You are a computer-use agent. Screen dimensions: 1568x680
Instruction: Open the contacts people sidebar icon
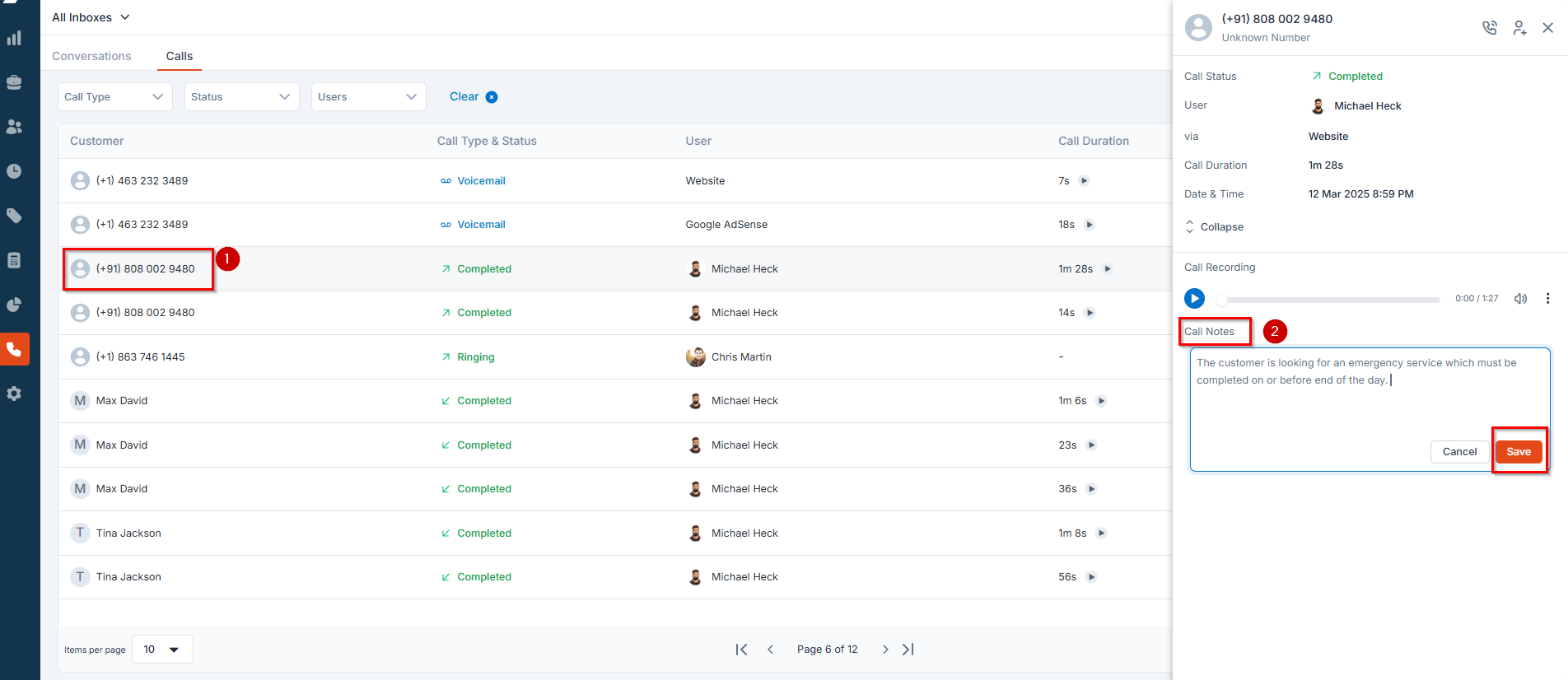(14, 127)
